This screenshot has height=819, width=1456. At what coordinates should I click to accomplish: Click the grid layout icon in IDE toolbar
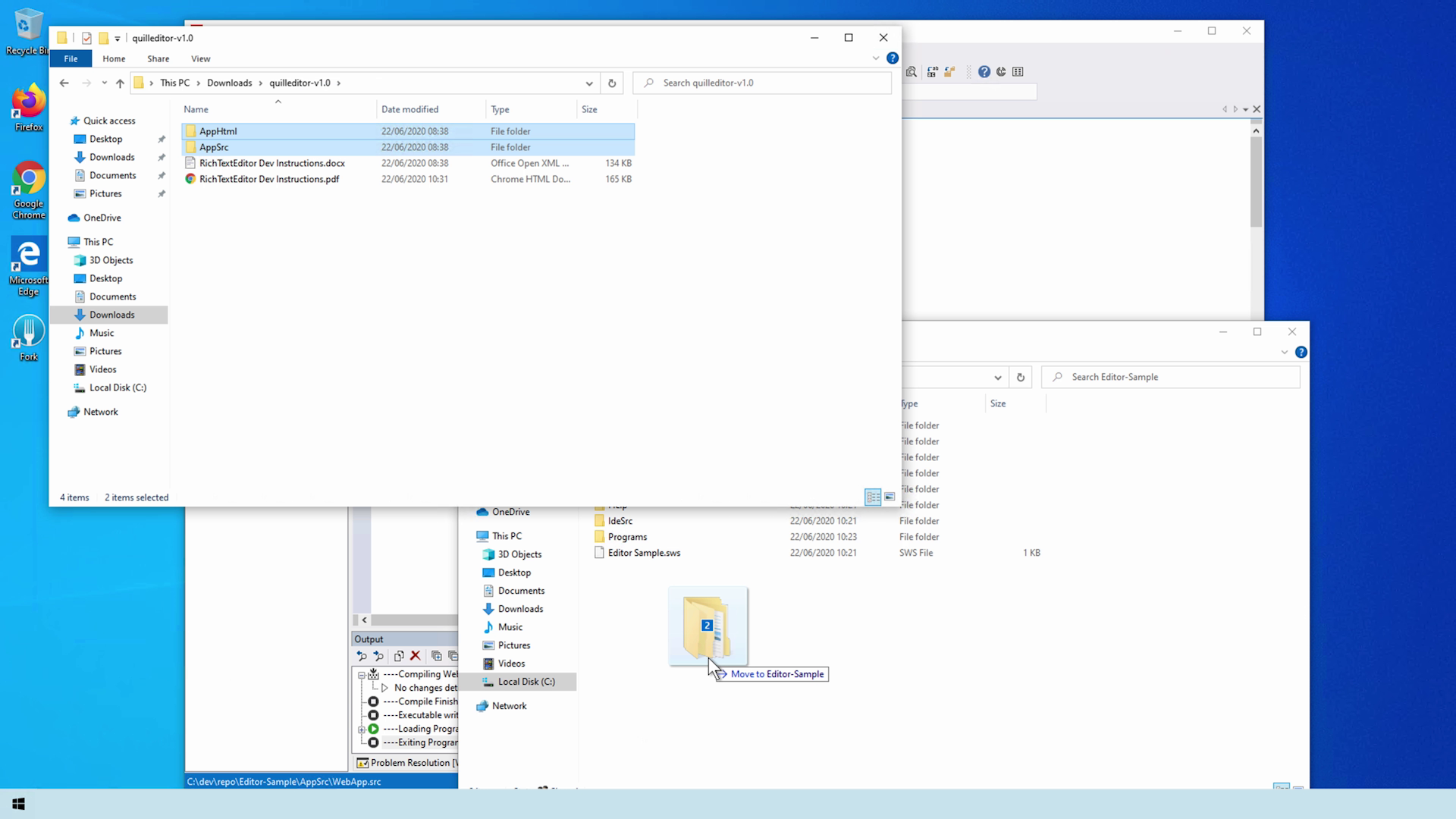(x=1018, y=71)
